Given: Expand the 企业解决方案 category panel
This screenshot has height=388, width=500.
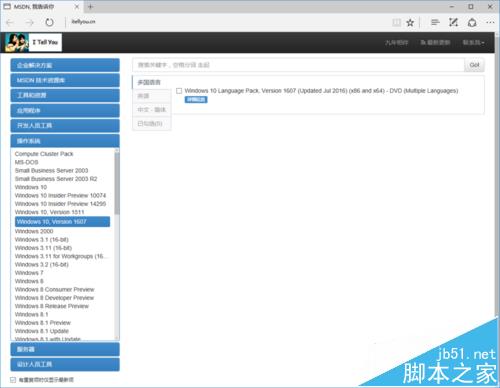Looking at the screenshot, I should [x=65, y=65].
